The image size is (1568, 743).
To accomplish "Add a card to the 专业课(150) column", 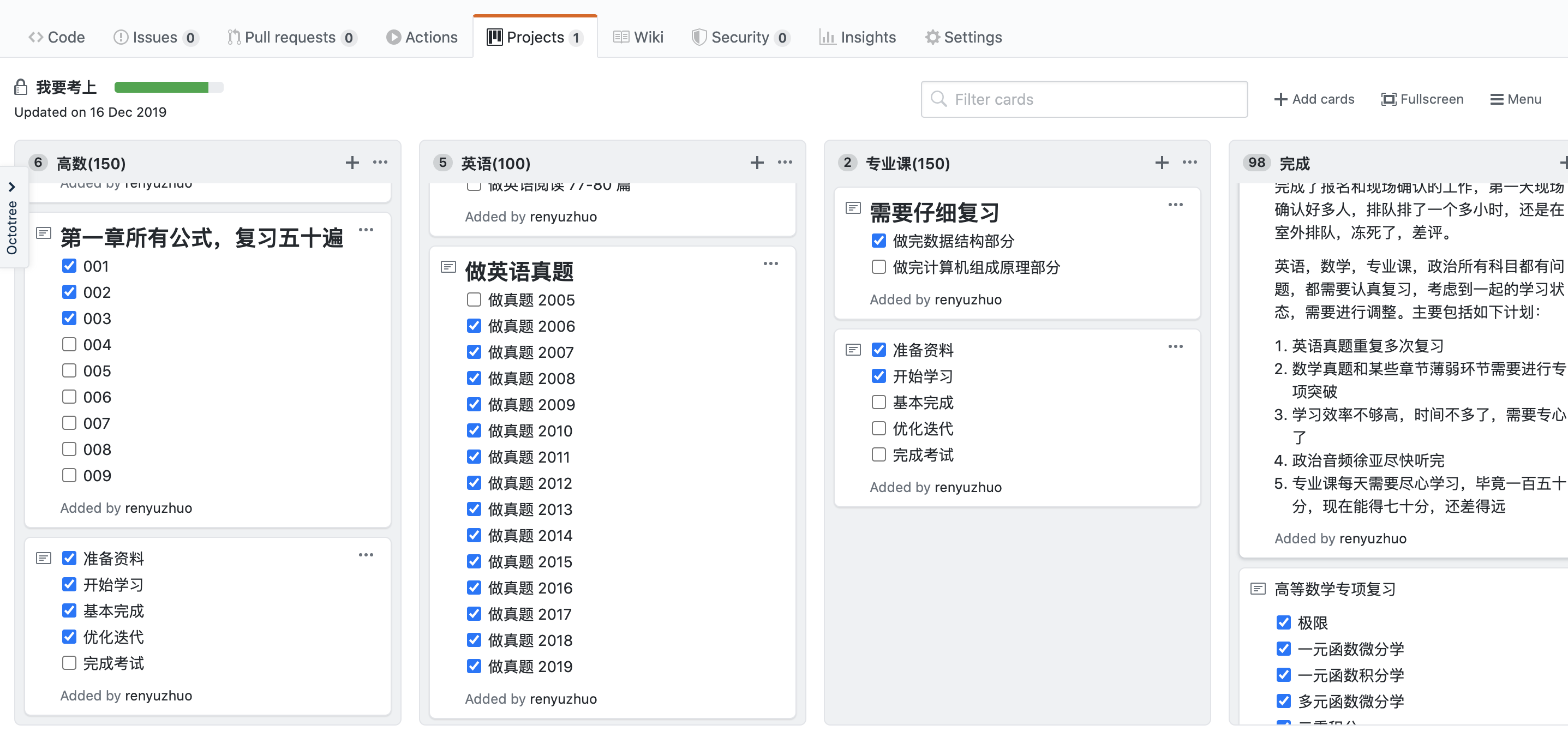I will tap(1162, 163).
